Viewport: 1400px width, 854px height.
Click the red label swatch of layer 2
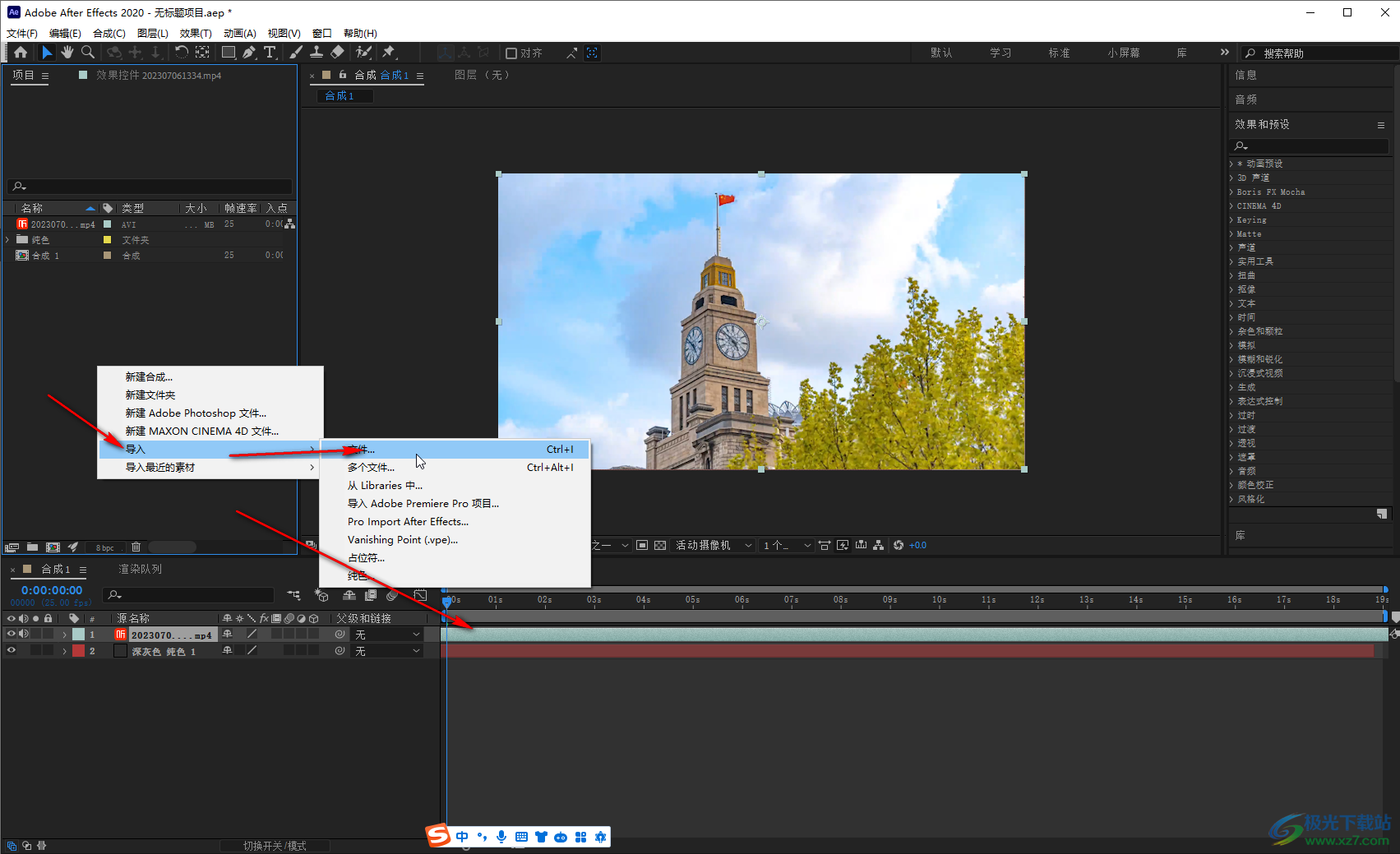click(78, 651)
